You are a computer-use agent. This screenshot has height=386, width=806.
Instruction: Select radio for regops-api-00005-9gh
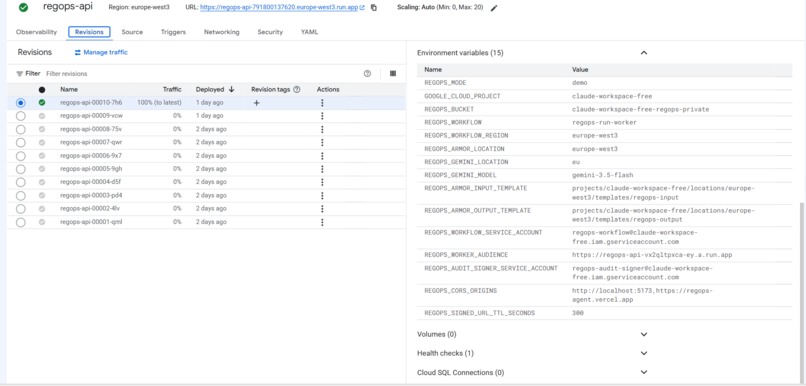pos(21,169)
